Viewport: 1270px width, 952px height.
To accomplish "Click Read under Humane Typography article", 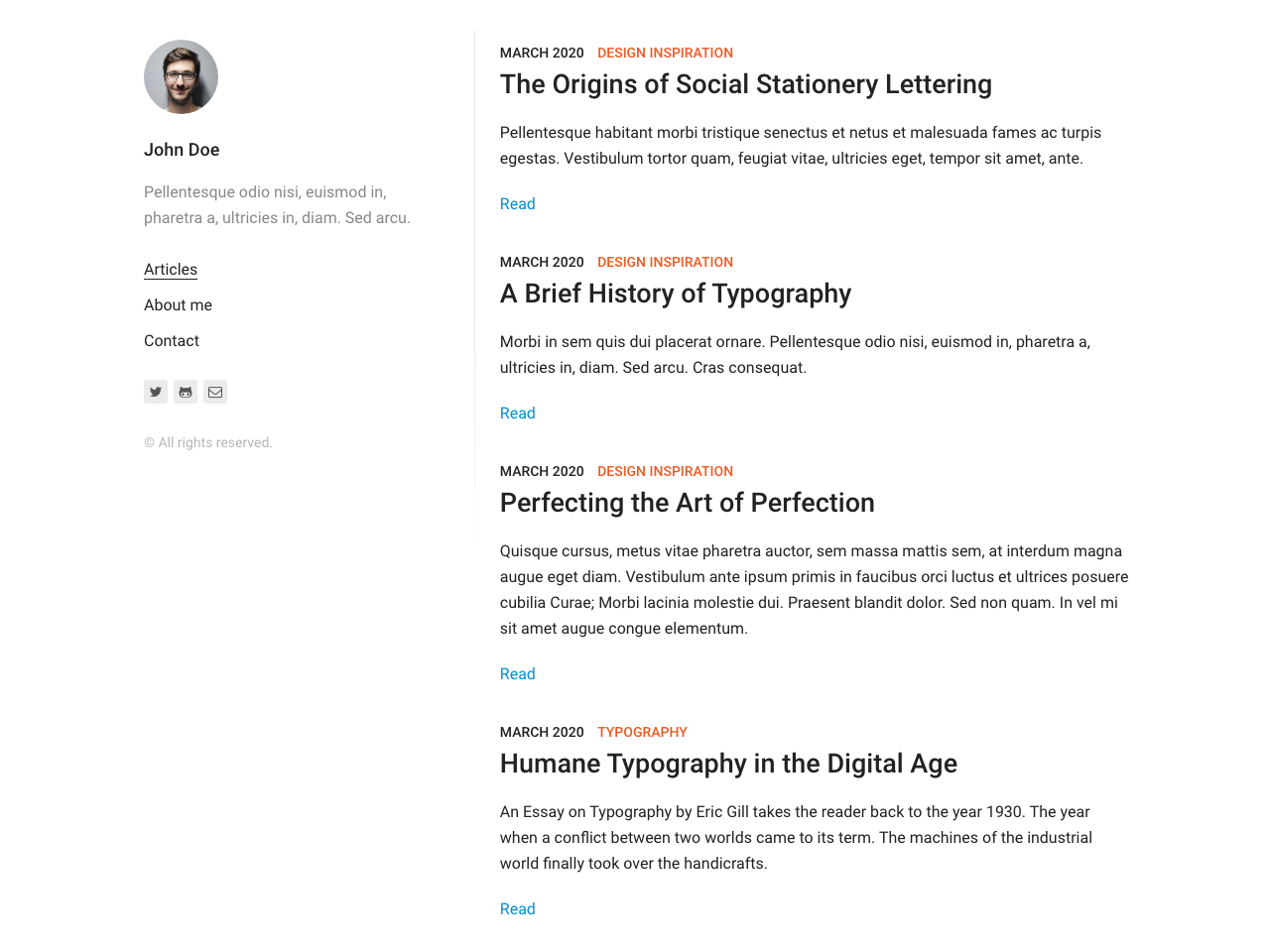I will (x=517, y=909).
